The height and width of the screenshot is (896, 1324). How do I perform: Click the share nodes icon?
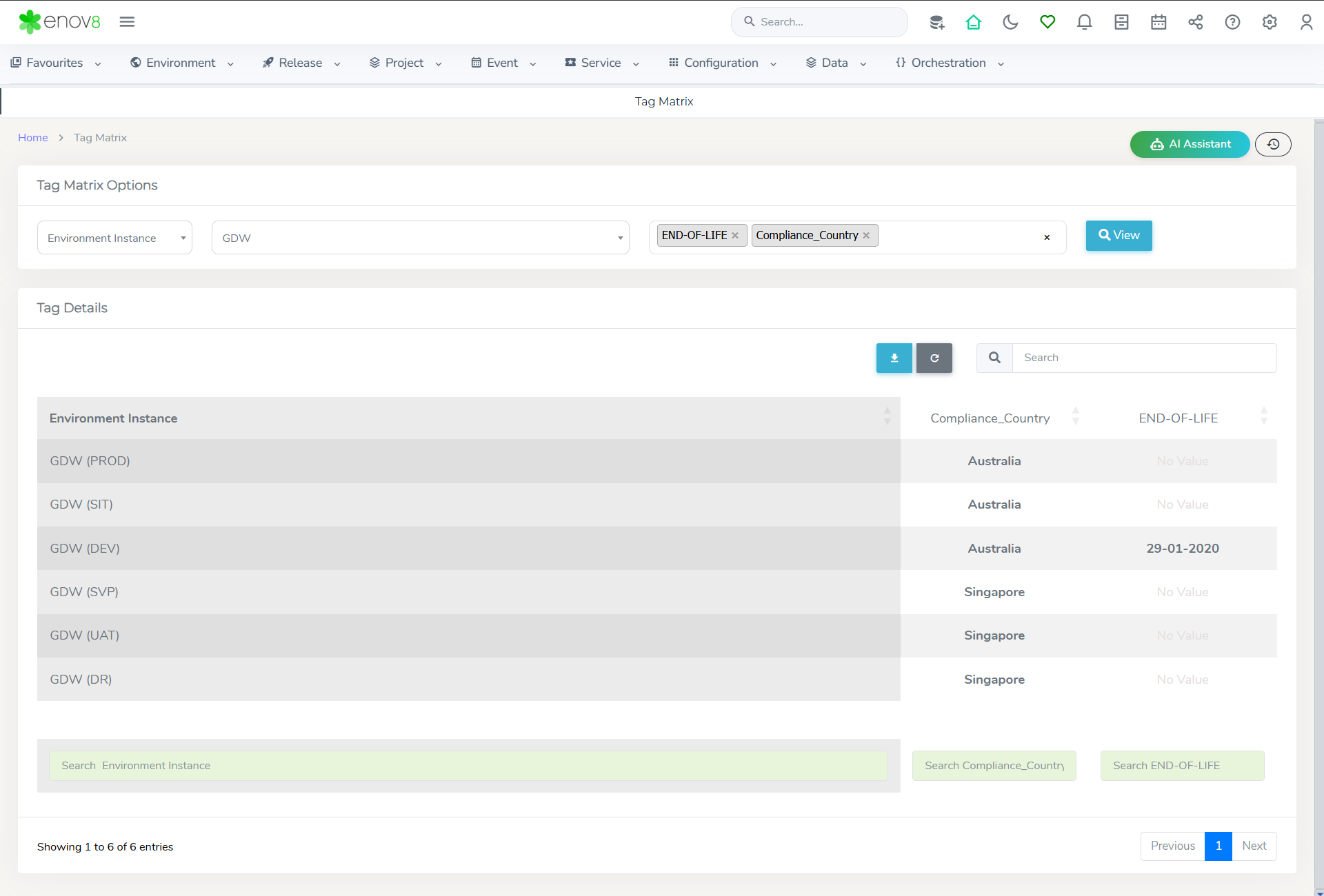tap(1195, 22)
